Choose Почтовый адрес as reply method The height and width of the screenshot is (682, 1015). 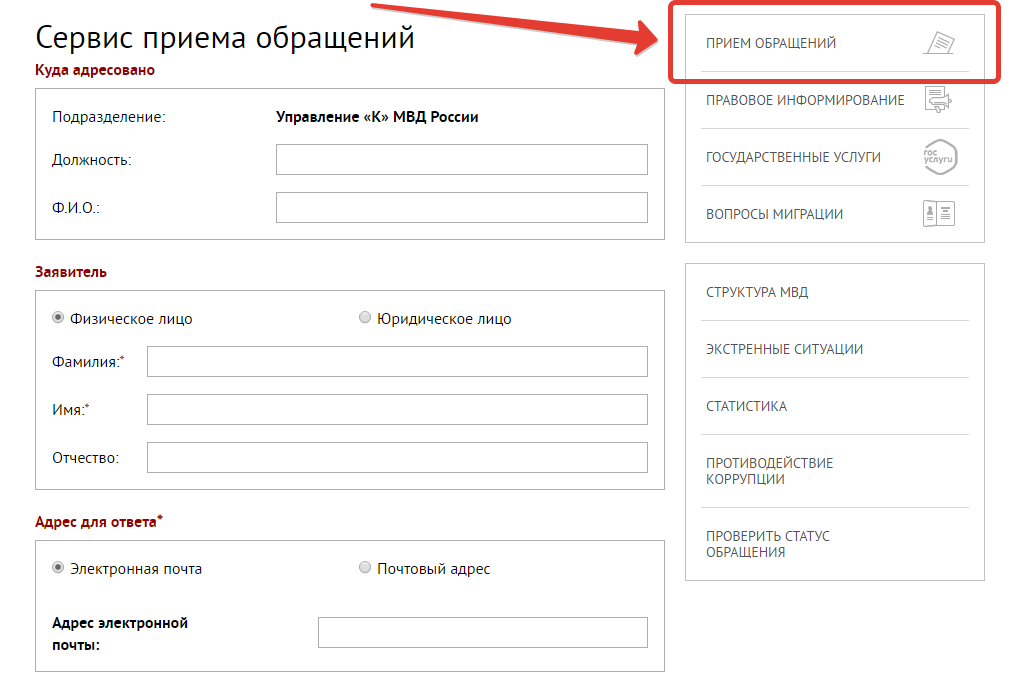coord(365,567)
